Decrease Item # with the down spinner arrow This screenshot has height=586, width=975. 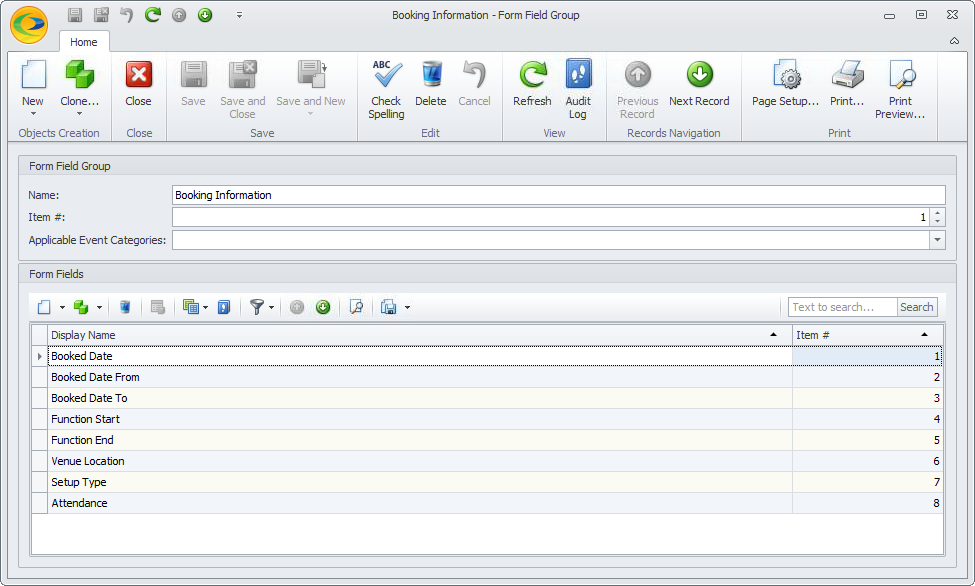tap(938, 221)
